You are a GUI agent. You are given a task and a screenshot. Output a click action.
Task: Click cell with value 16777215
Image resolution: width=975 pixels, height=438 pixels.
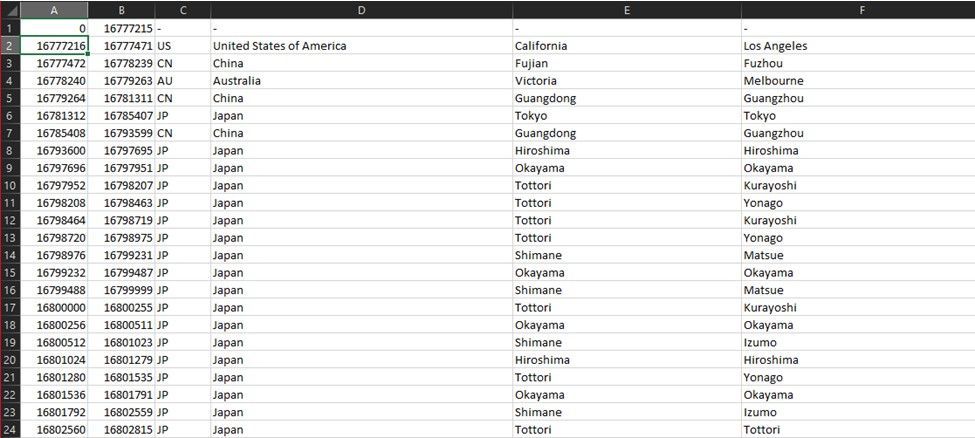tap(121, 28)
